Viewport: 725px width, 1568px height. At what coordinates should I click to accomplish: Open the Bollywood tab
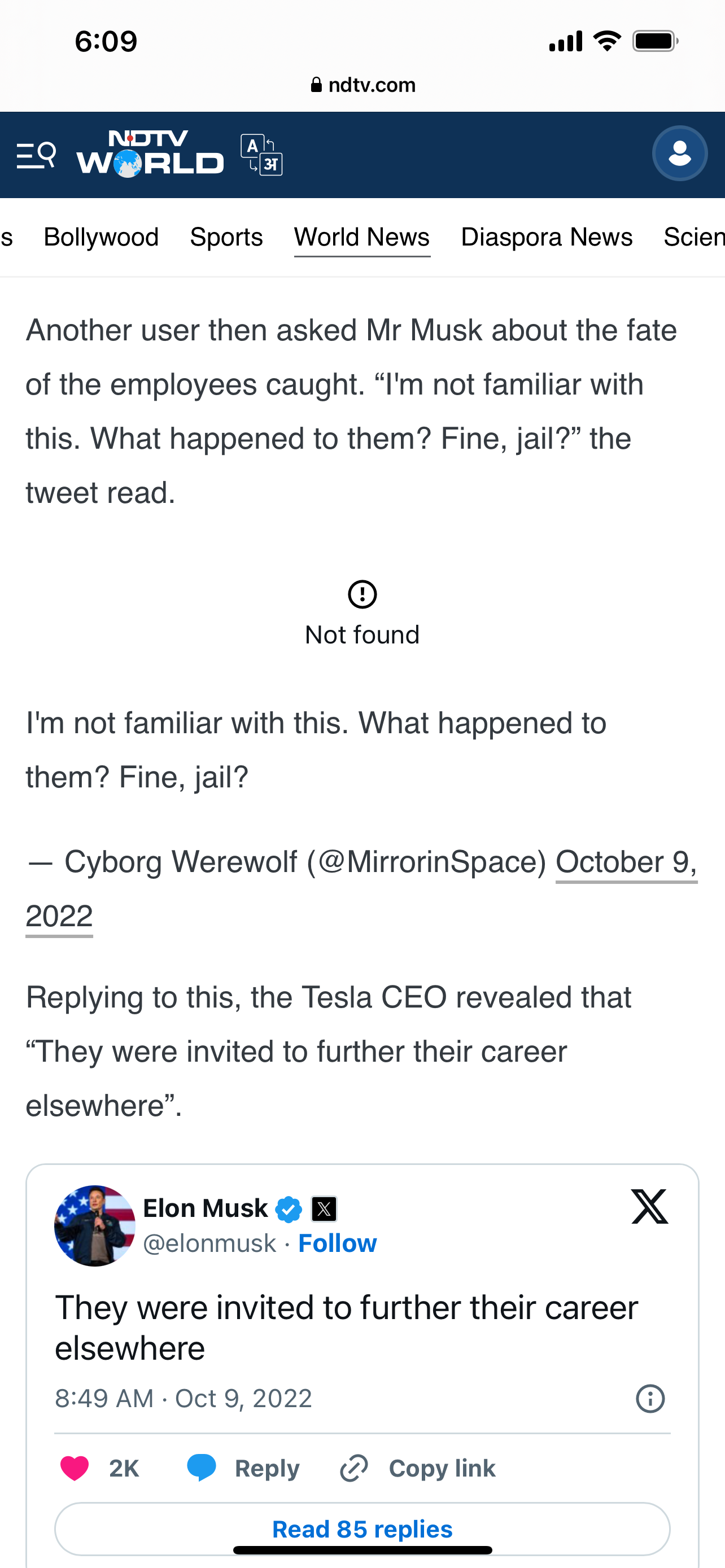101,238
